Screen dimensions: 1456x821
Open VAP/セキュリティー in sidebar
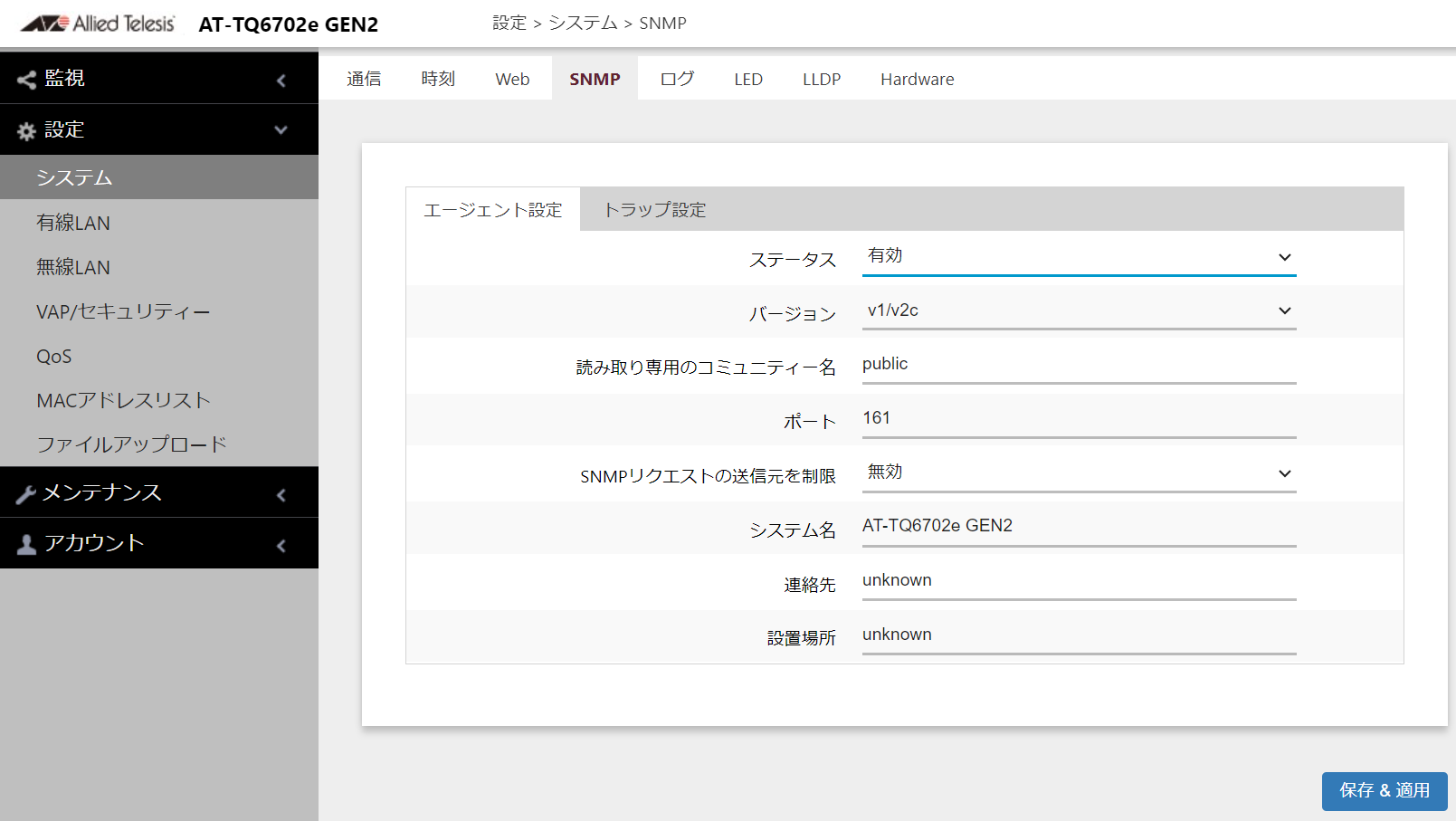(x=159, y=311)
